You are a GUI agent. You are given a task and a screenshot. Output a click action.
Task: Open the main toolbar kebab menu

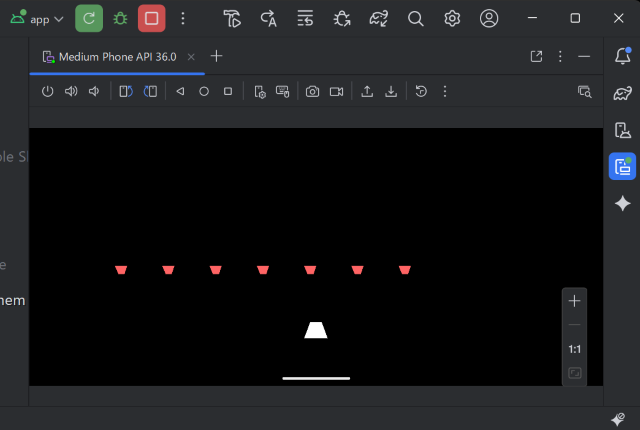pyautogui.click(x=182, y=18)
